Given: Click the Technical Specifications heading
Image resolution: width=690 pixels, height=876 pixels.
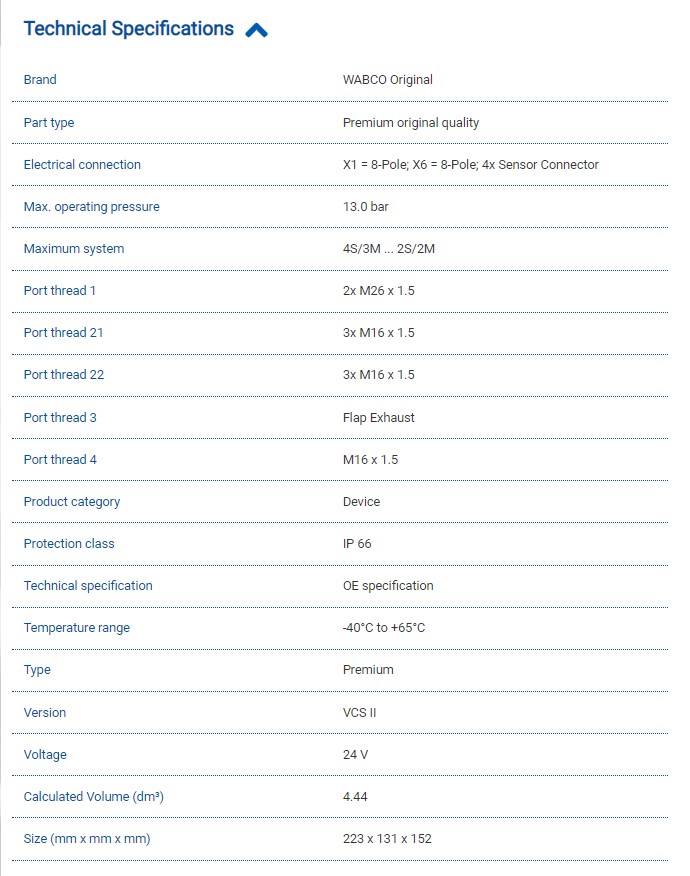Looking at the screenshot, I should tap(128, 29).
